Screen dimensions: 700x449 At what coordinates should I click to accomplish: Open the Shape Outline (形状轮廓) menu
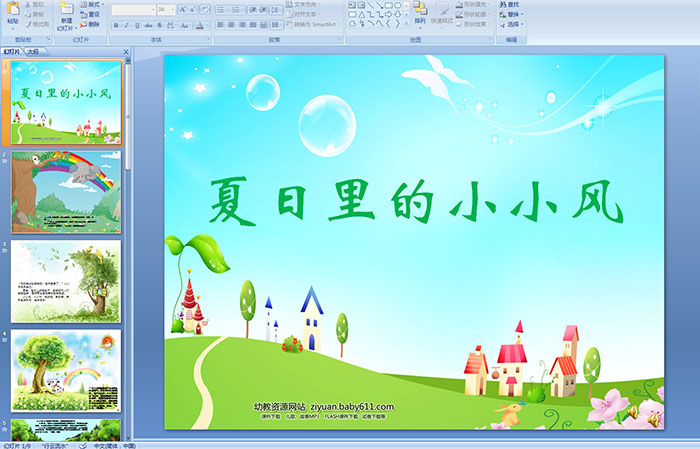pyautogui.click(x=474, y=14)
